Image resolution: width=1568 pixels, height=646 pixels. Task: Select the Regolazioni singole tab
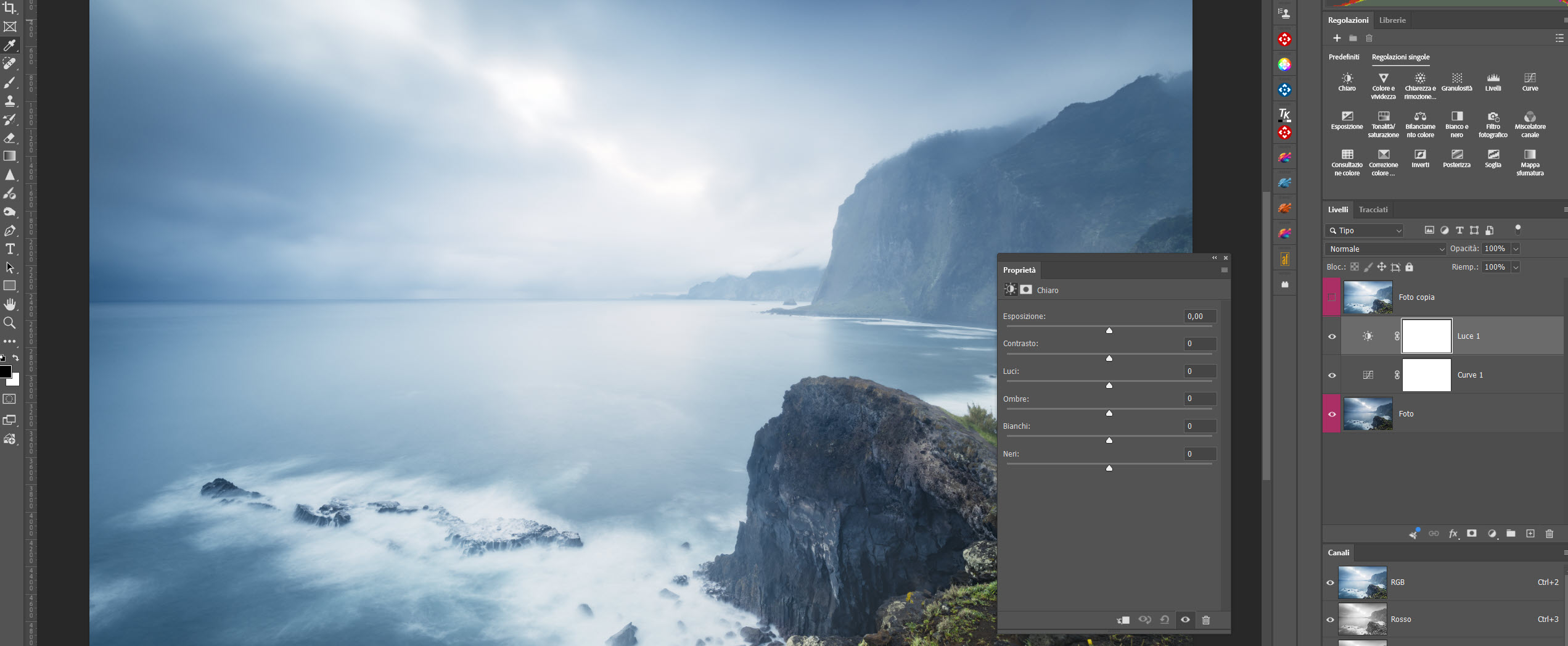[x=1400, y=57]
